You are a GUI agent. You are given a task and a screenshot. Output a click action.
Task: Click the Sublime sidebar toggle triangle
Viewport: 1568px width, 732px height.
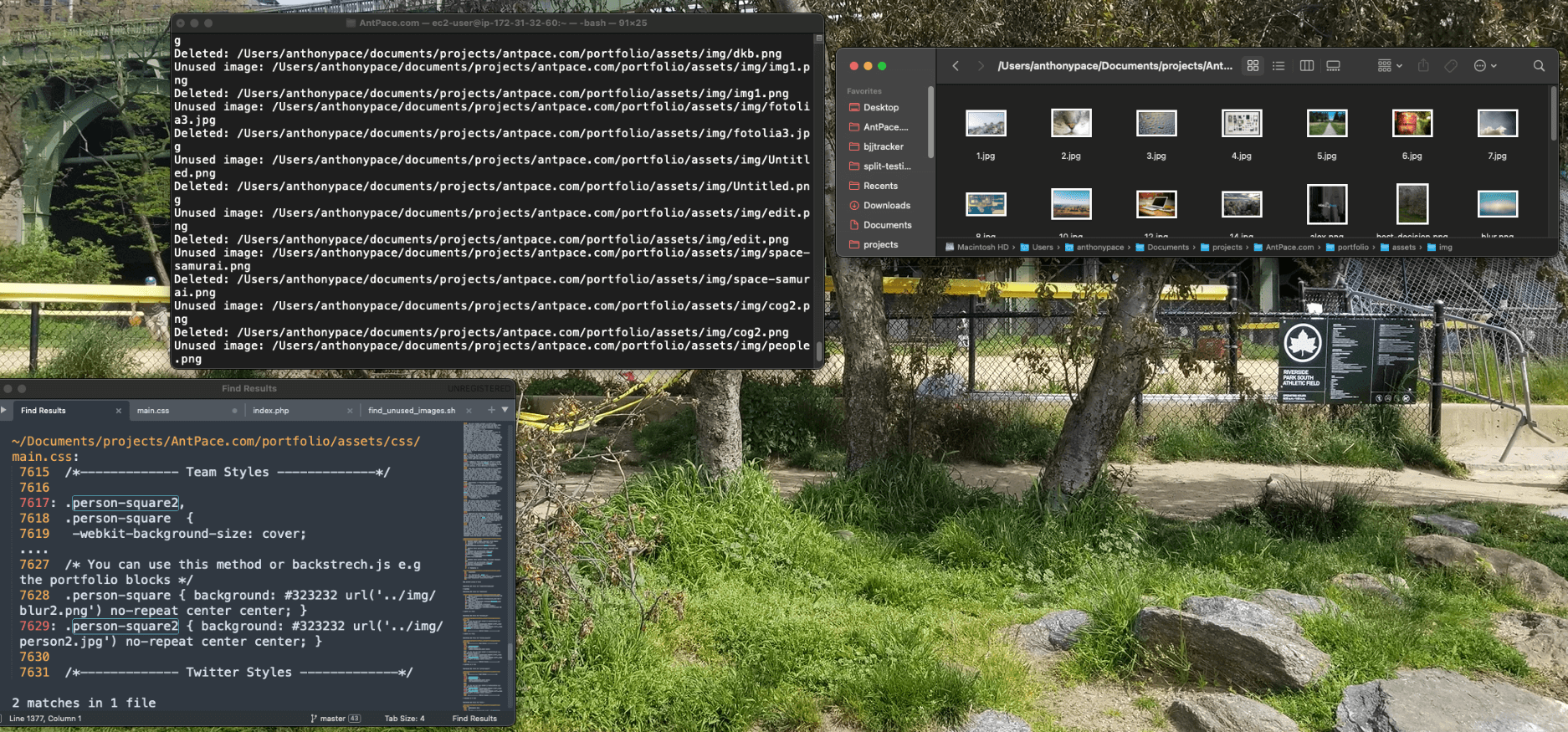coord(4,410)
